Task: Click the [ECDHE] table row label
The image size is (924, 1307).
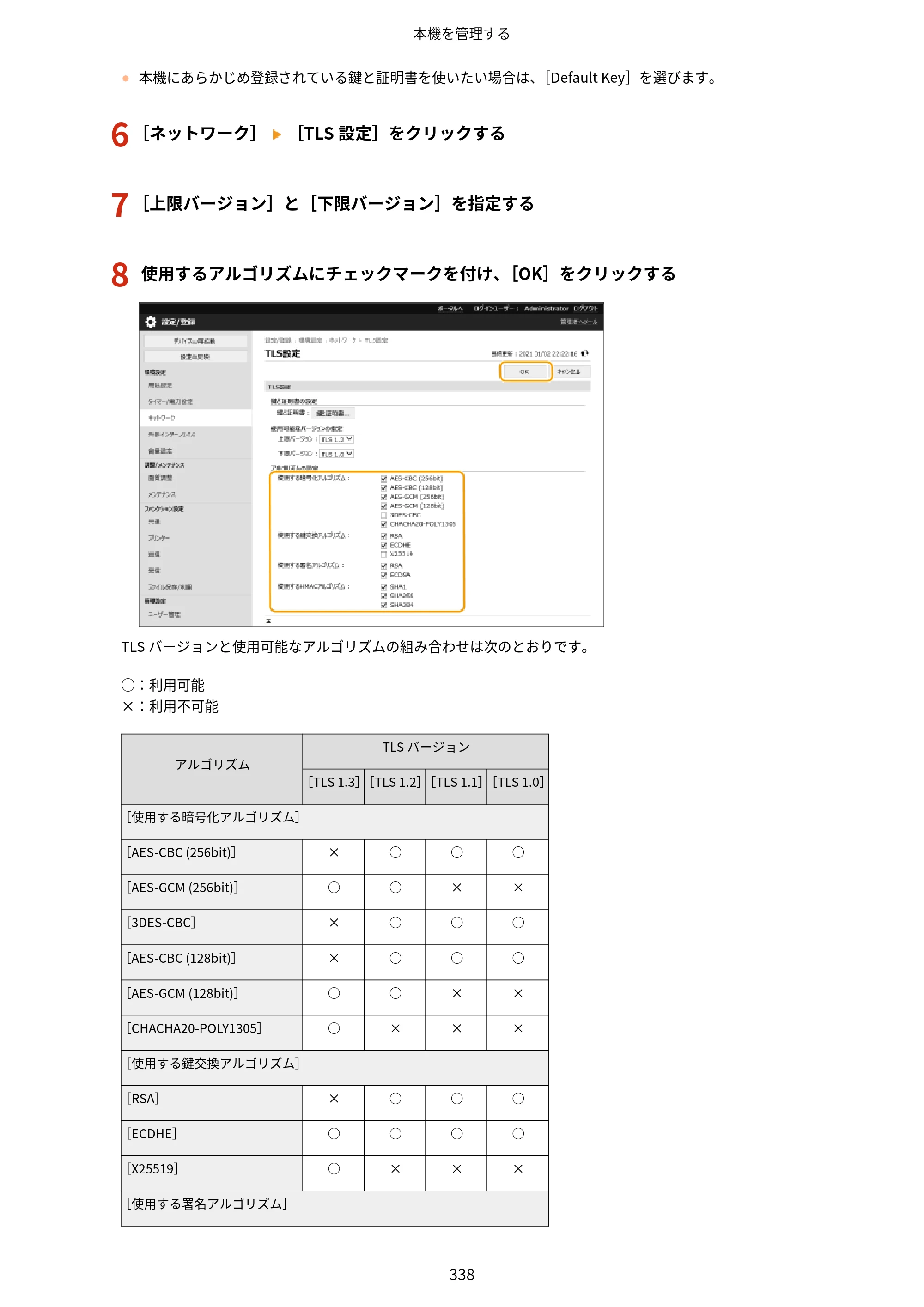Action: coord(152,1134)
